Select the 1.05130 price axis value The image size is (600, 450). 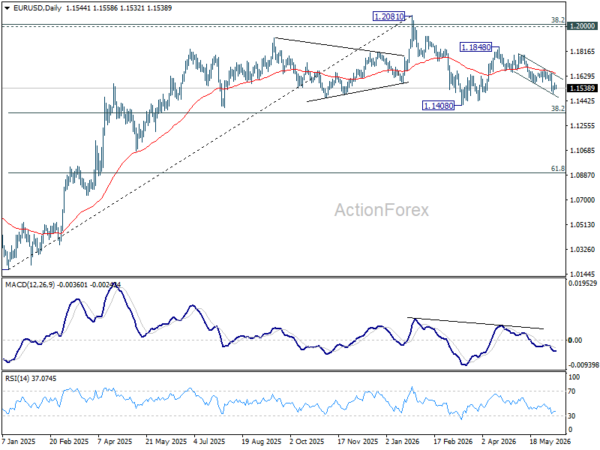click(x=583, y=225)
